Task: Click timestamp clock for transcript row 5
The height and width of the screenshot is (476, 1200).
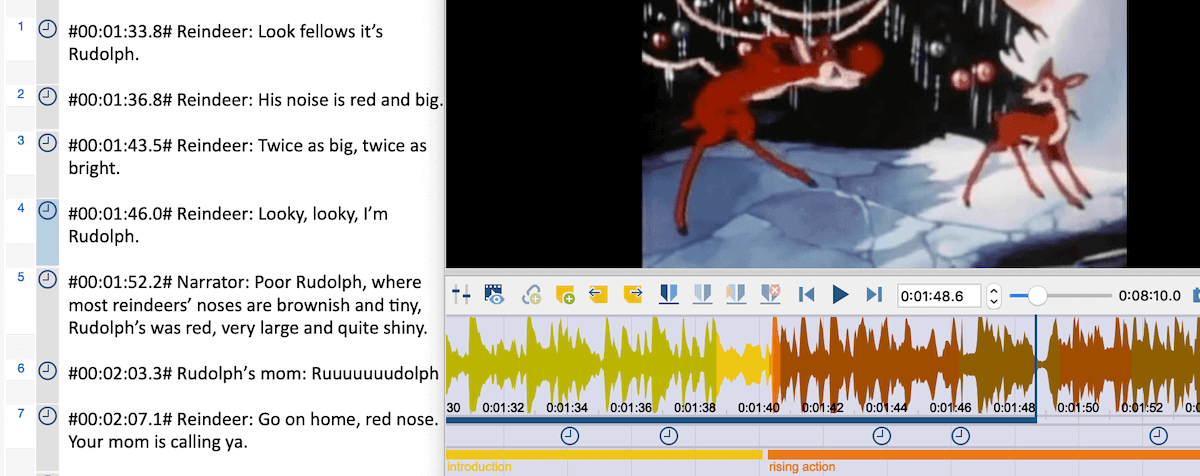Action: point(47,279)
